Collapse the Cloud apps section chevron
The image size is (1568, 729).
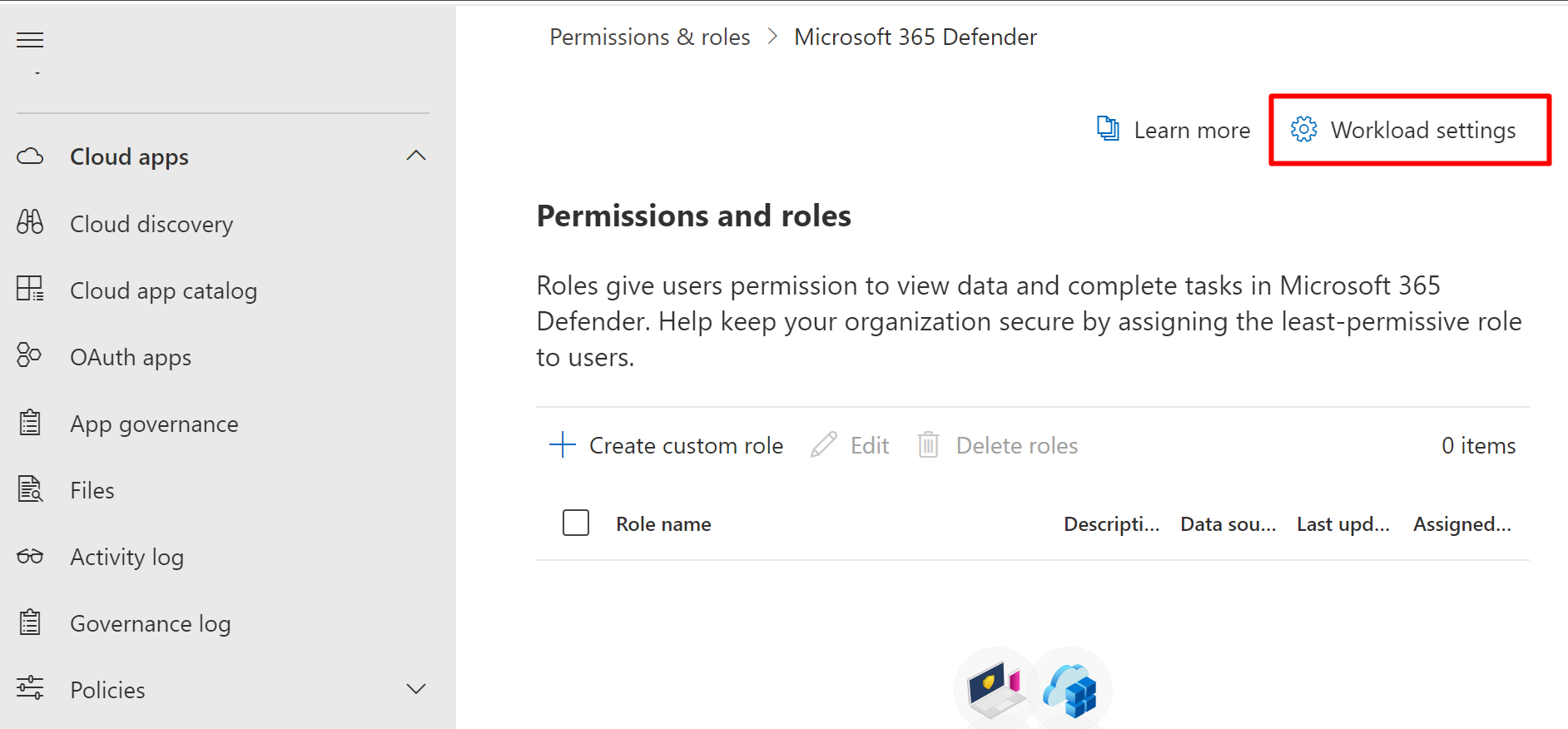416,156
